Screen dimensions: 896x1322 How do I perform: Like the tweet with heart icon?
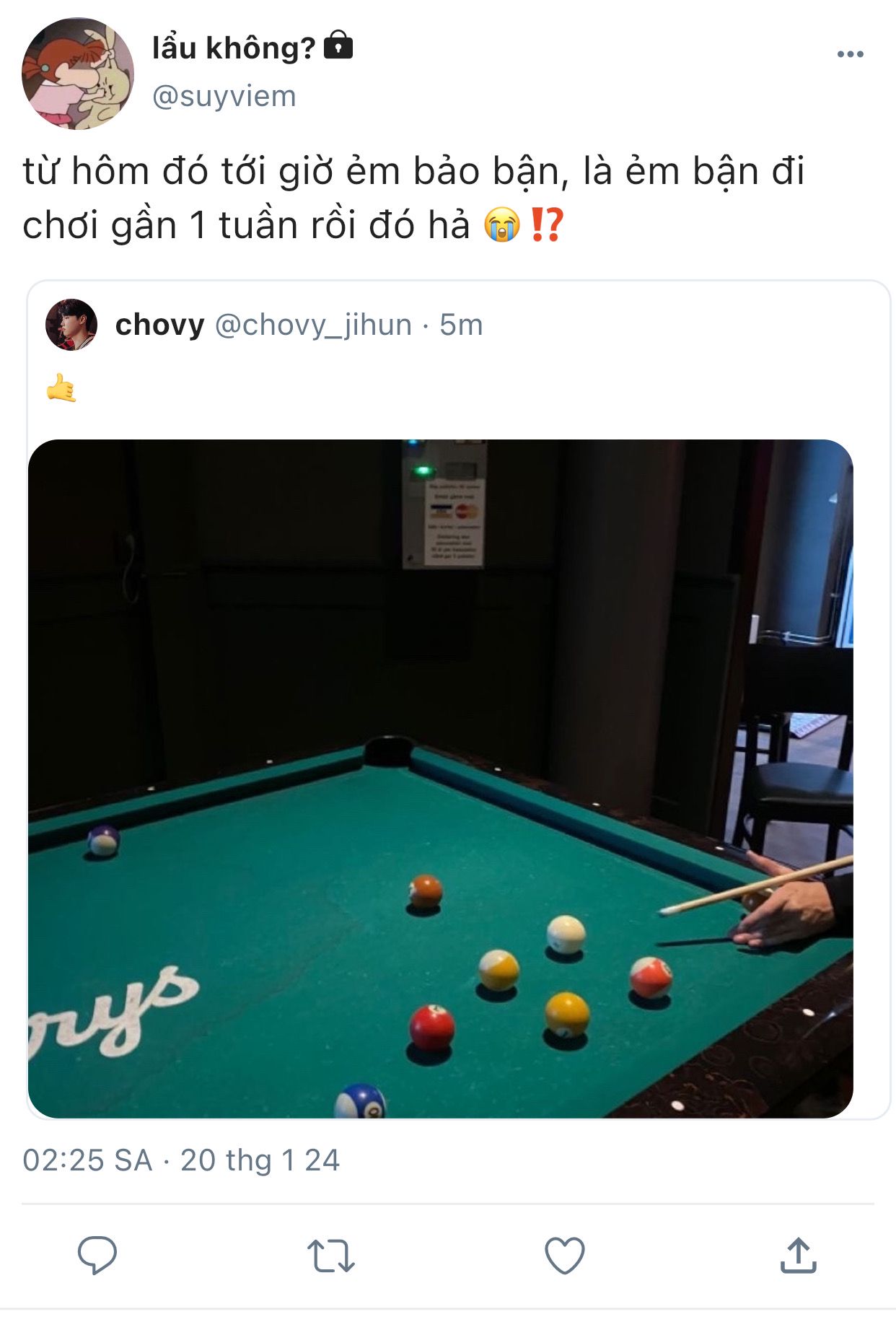564,1256
